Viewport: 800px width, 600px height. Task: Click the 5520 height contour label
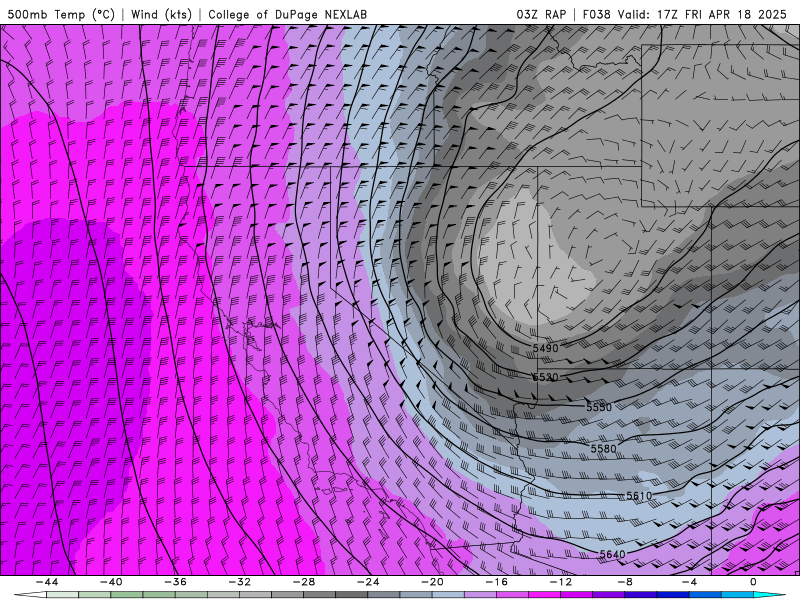545,378
